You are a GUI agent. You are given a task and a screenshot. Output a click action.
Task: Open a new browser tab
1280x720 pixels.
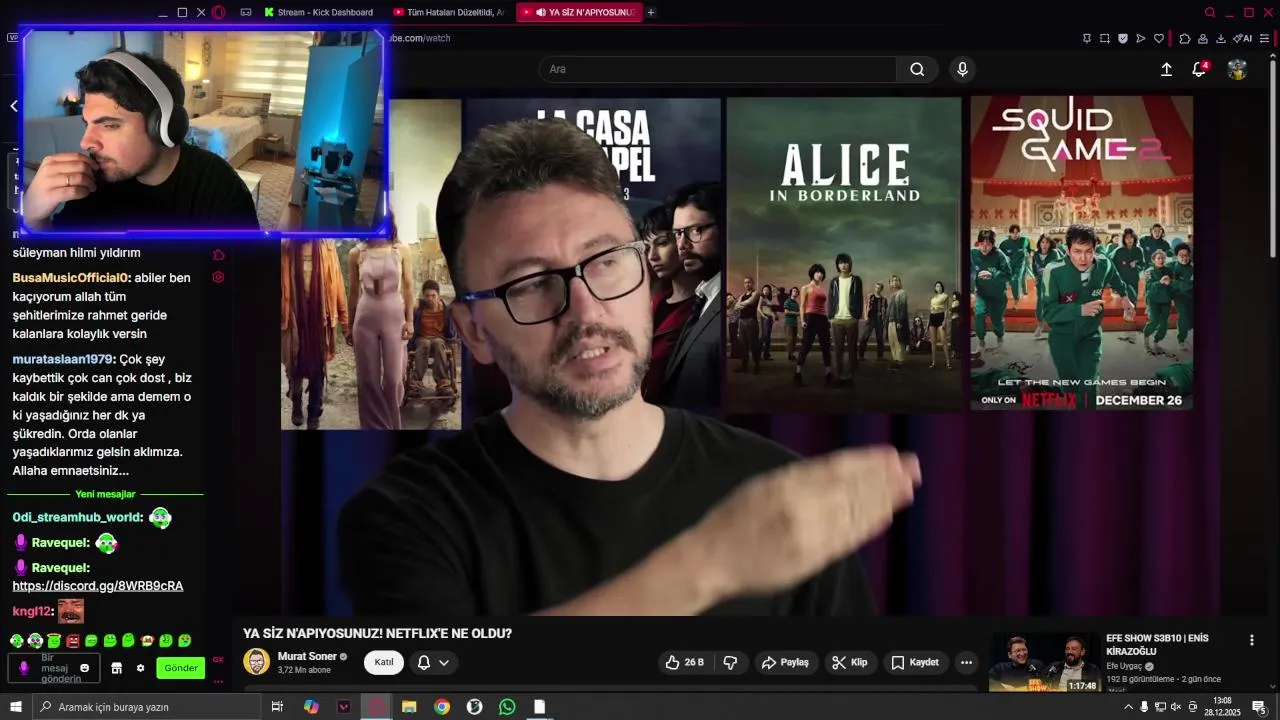651,12
